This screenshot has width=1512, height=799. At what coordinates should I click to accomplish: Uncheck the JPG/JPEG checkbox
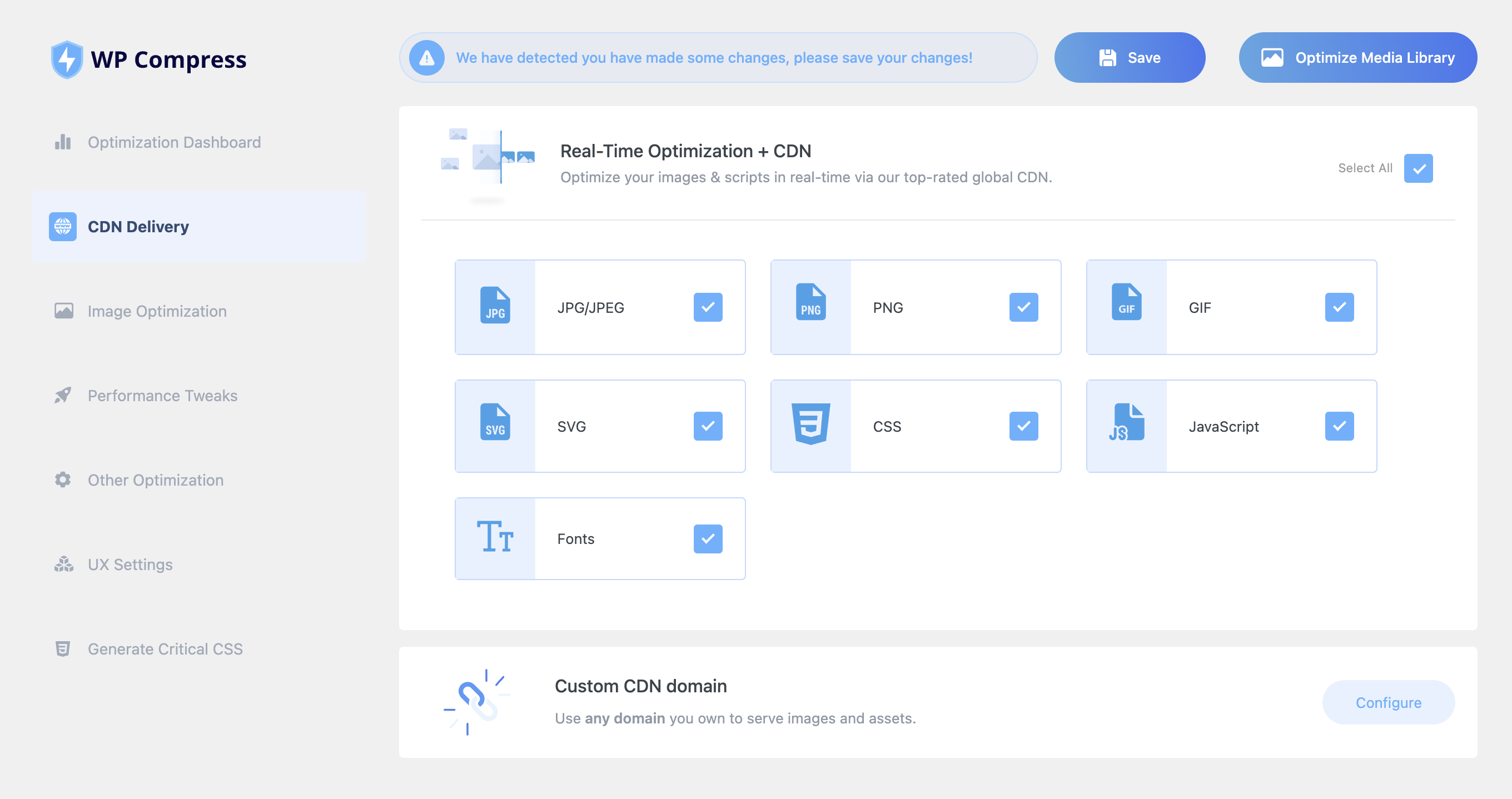pos(708,307)
